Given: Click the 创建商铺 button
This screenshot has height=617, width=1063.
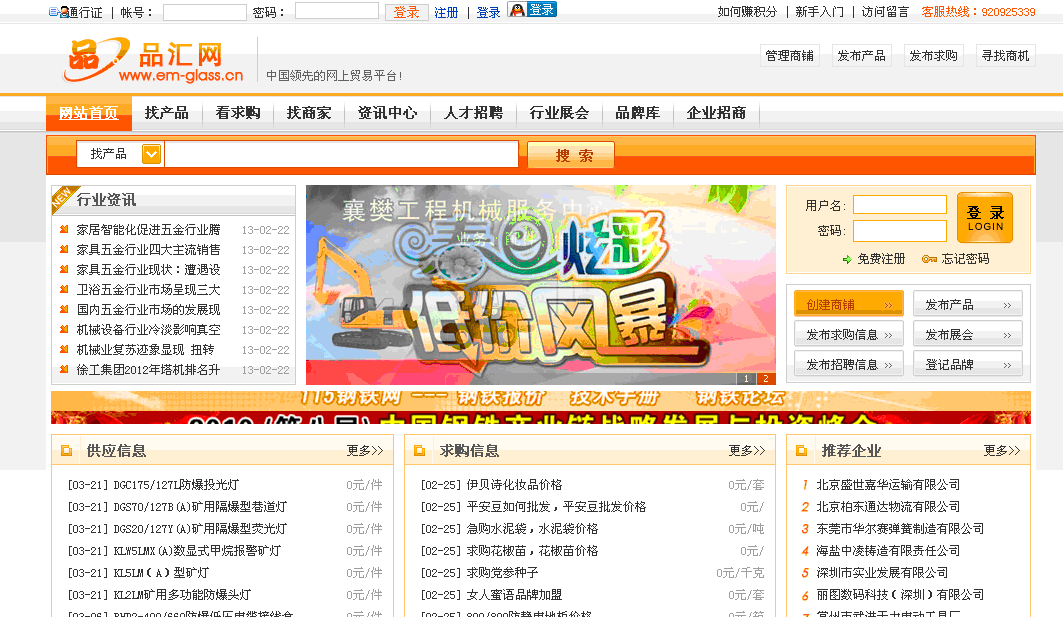Looking at the screenshot, I should pos(848,304).
